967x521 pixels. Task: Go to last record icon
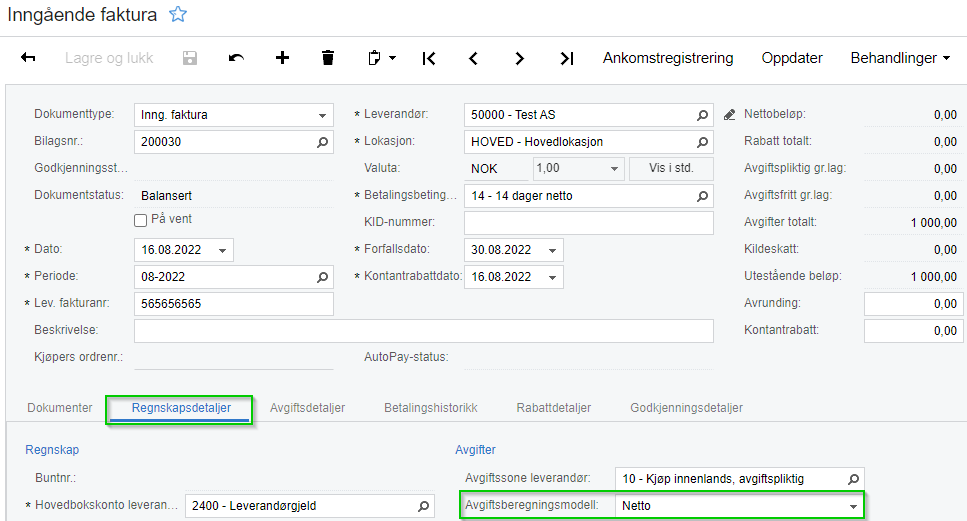567,59
